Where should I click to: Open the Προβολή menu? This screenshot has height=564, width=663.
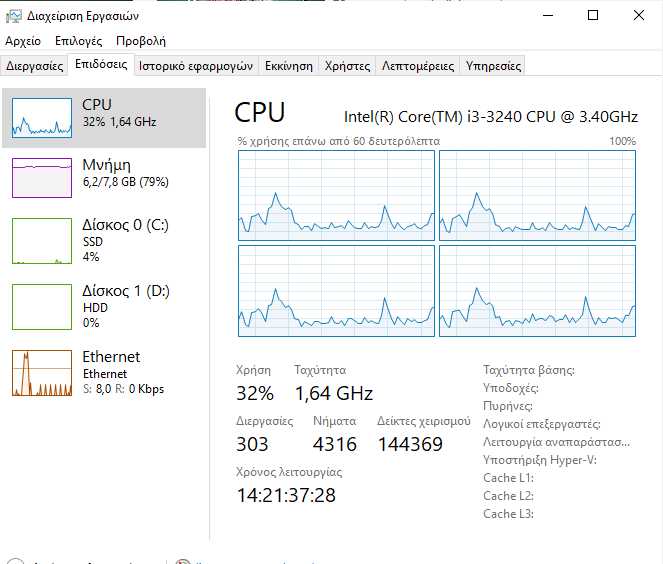point(141,41)
